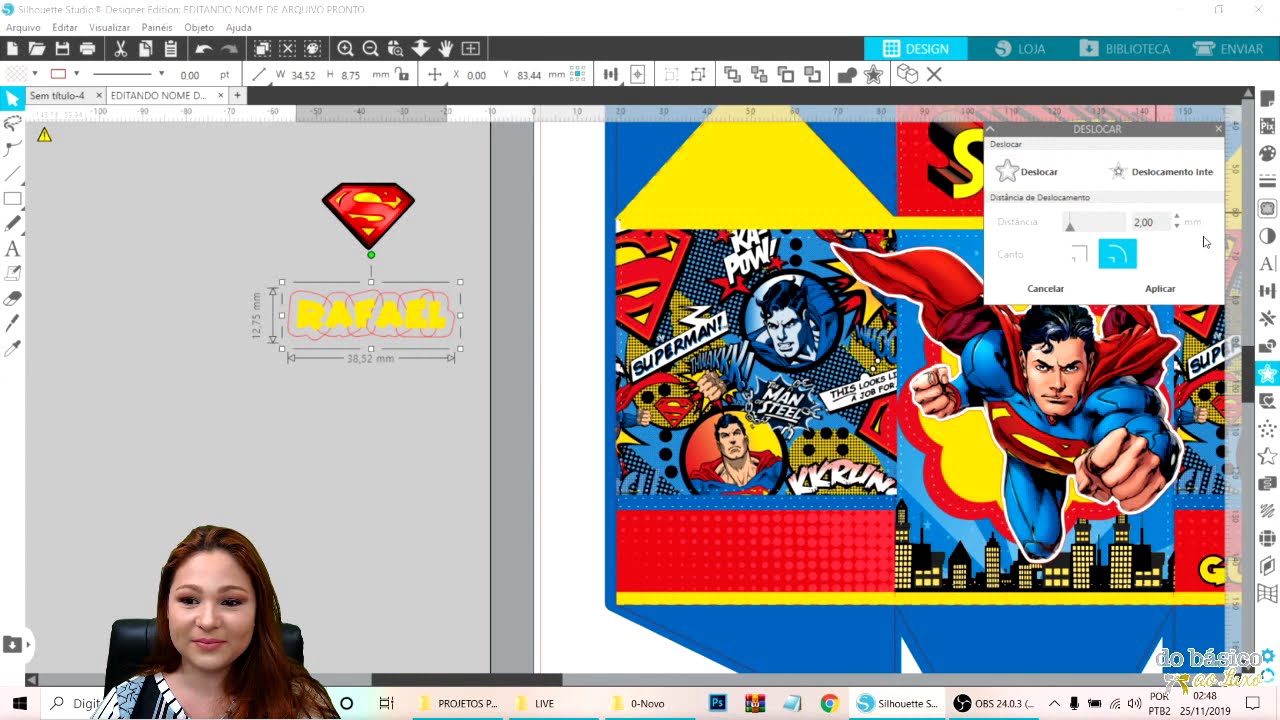1280x720 pixels.
Task: Open the ENVIAR send tab
Action: [x=1228, y=49]
